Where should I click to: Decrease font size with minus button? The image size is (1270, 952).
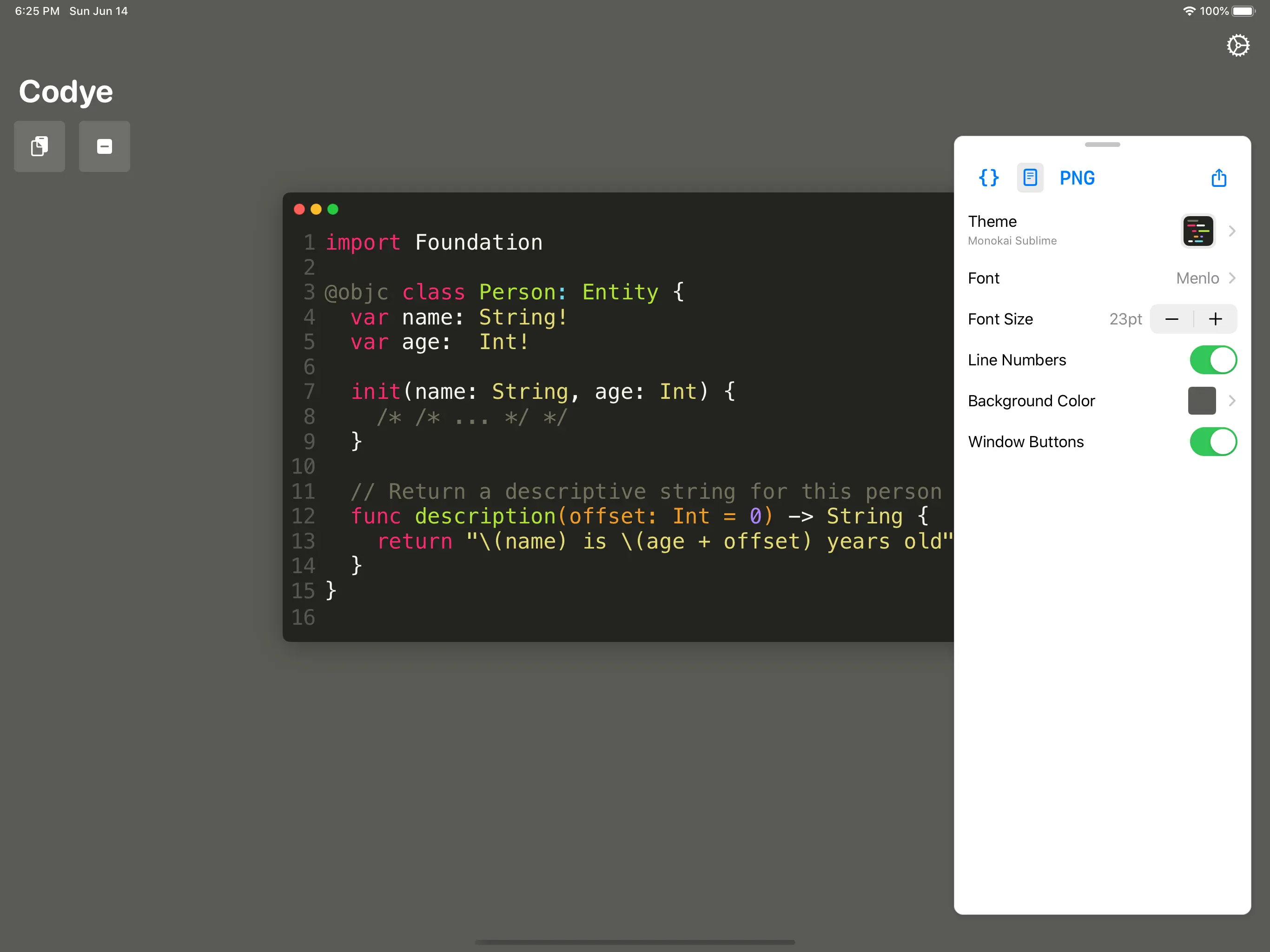pyautogui.click(x=1172, y=319)
